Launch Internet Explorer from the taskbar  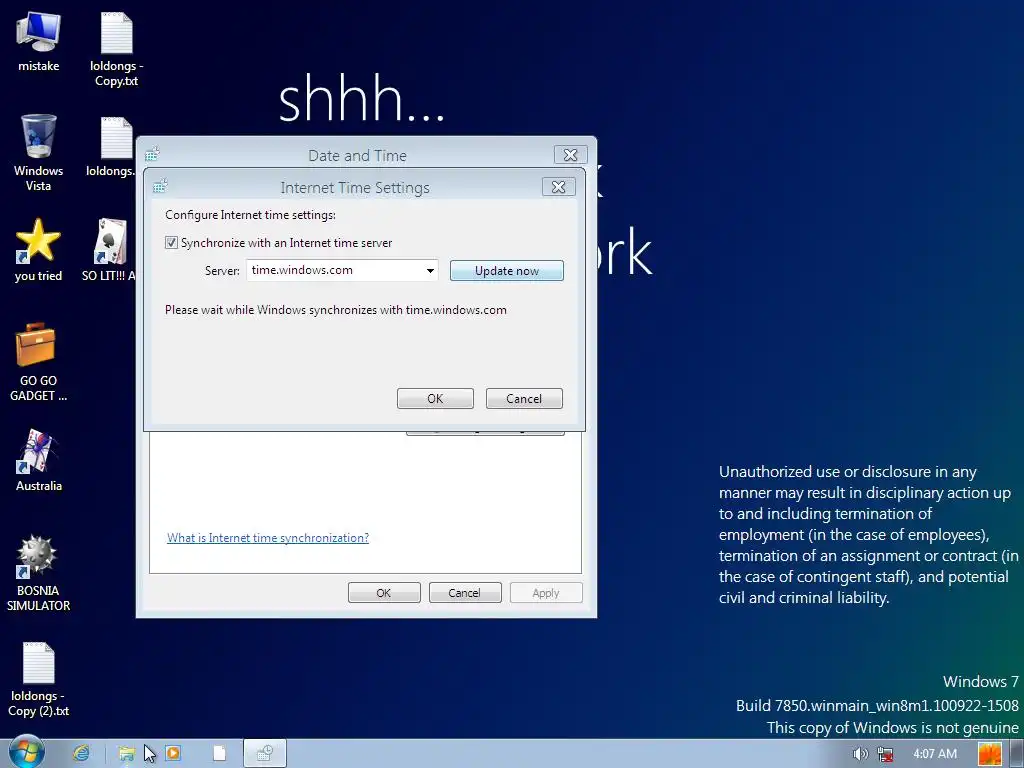82,753
